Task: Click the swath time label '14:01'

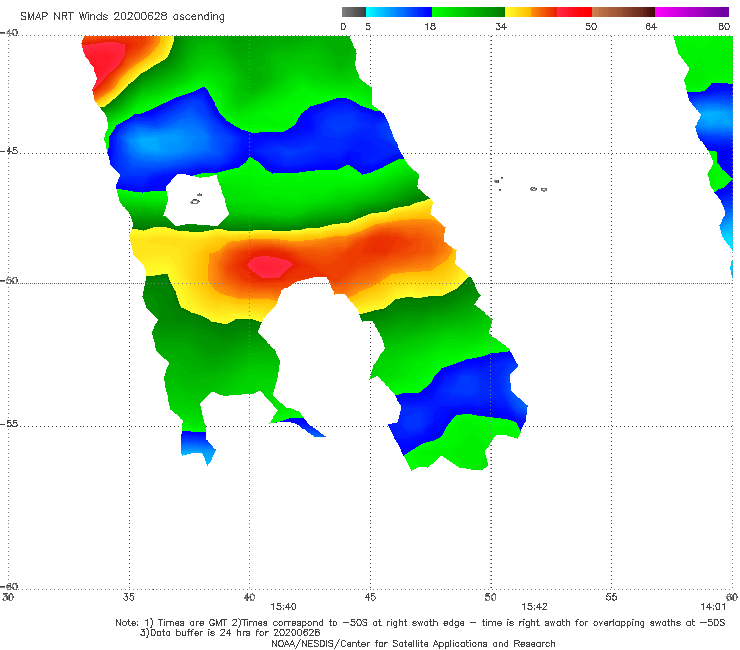Action: point(713,607)
